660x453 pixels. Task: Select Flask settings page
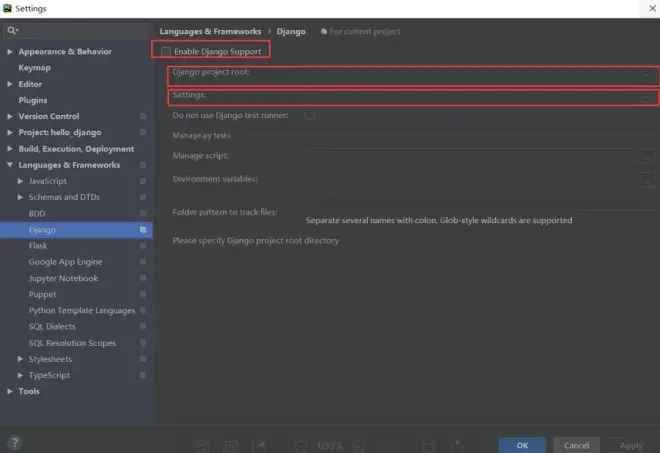coord(38,246)
